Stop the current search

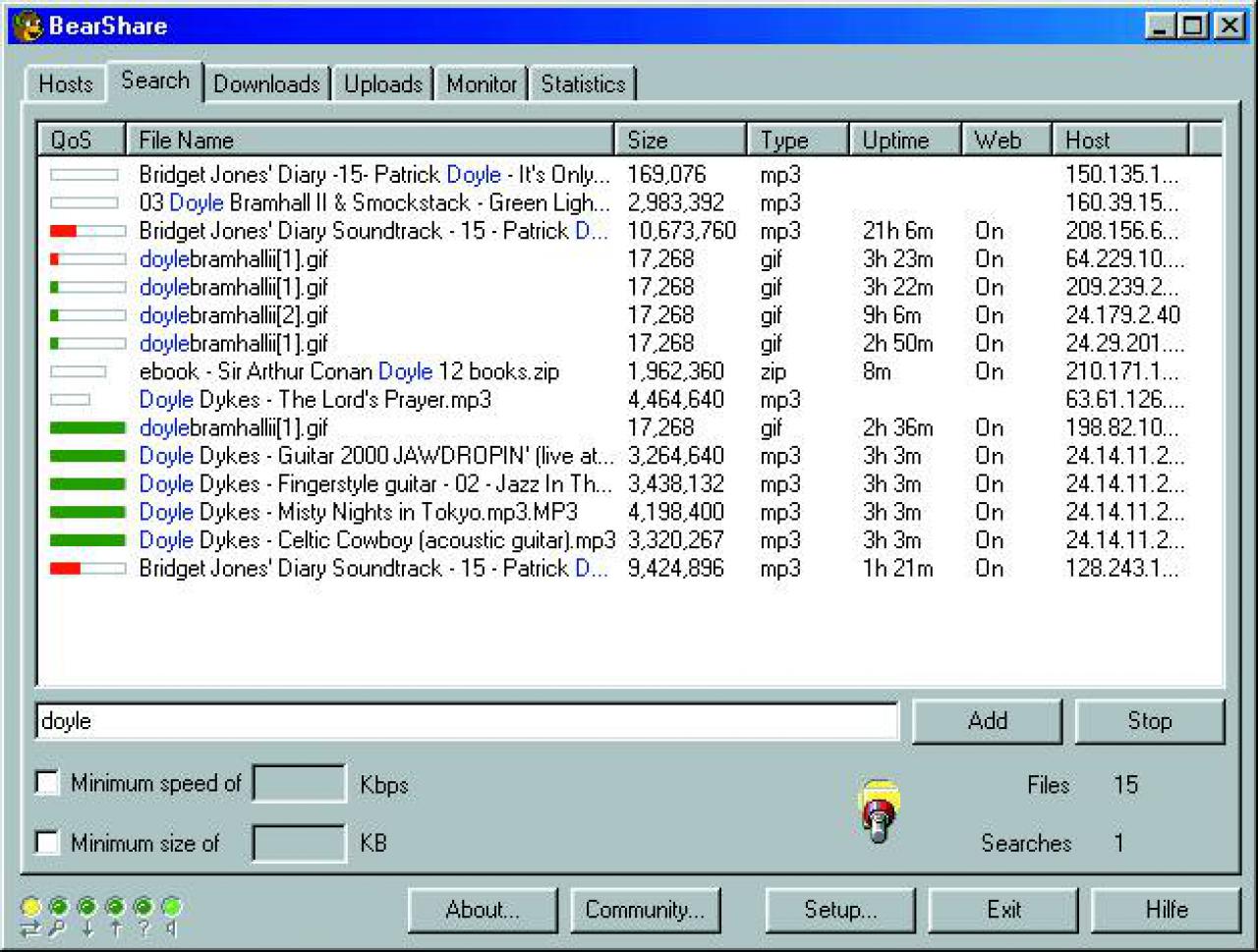click(1149, 721)
